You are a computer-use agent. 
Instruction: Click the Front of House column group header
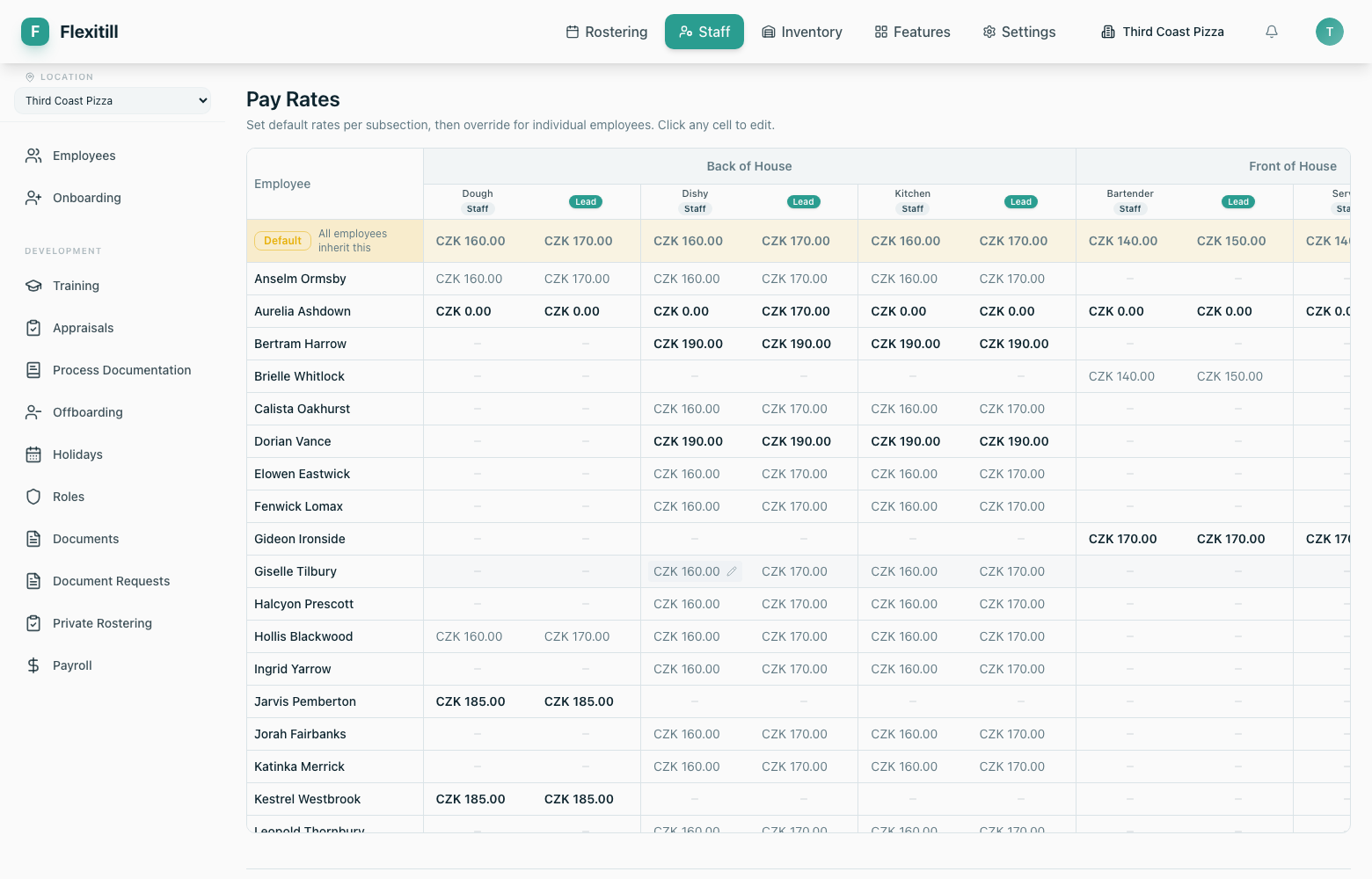(1293, 166)
